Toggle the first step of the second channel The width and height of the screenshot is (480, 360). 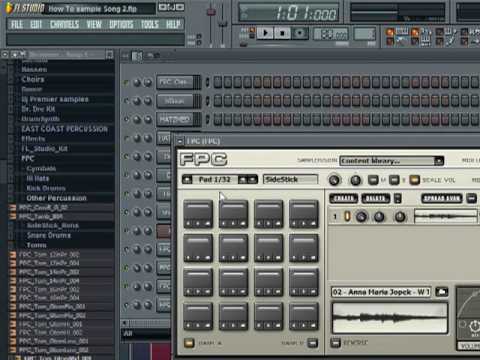coord(217,100)
